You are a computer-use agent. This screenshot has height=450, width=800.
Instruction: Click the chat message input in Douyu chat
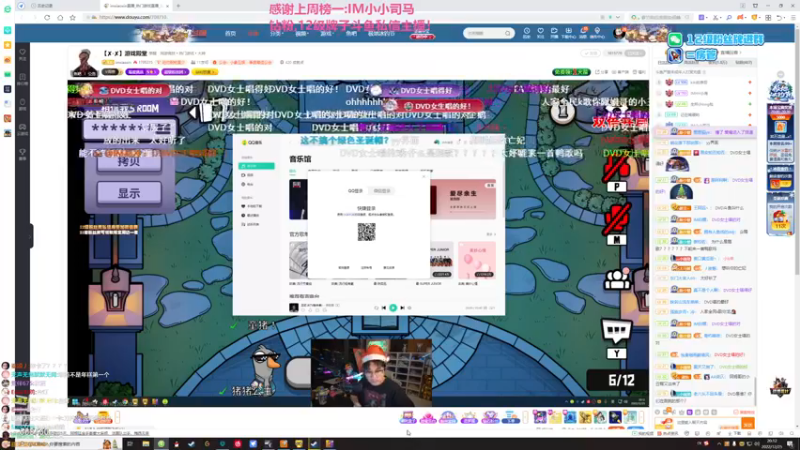708,423
